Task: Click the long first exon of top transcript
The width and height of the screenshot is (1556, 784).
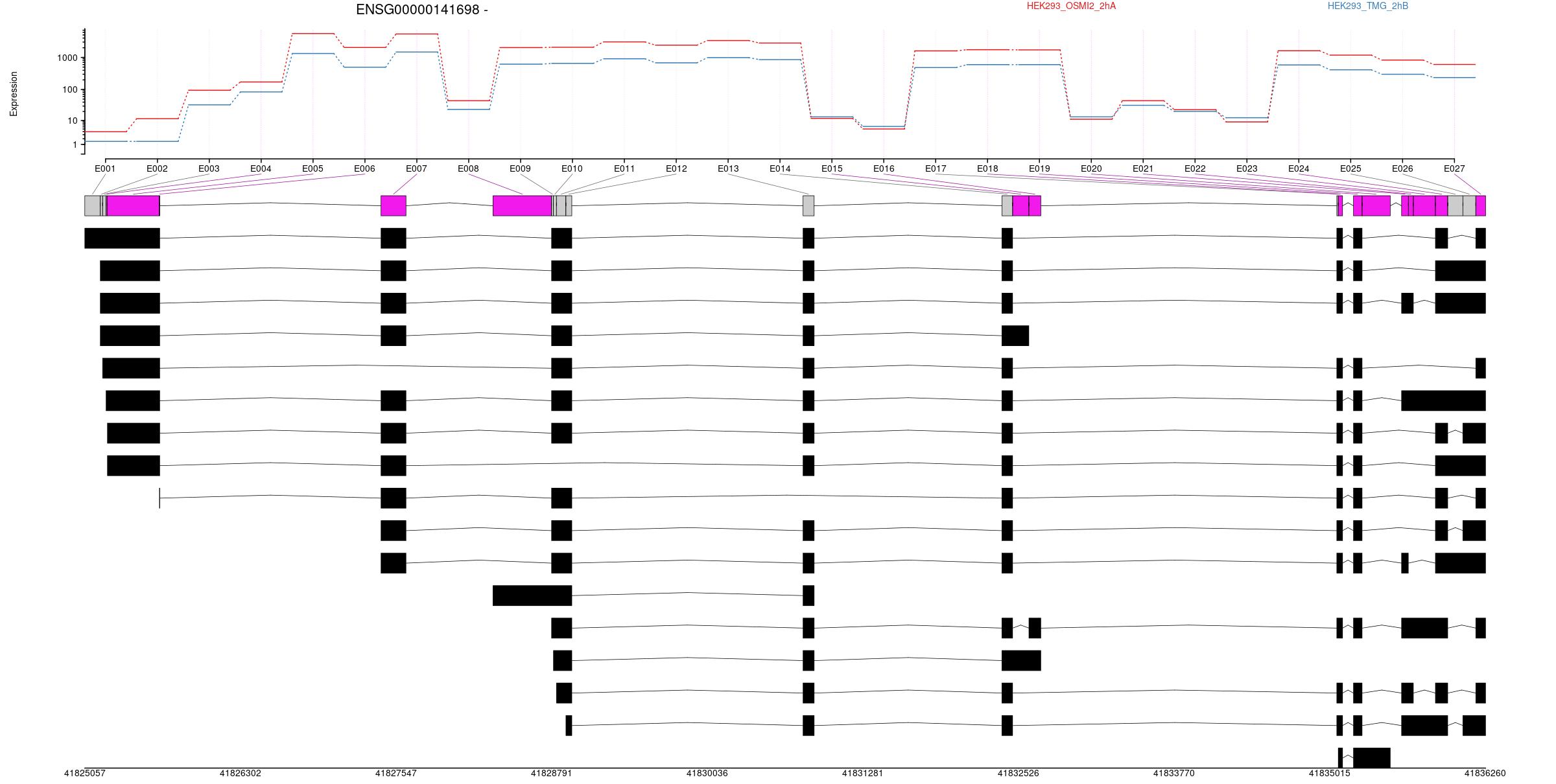Action: point(122,238)
